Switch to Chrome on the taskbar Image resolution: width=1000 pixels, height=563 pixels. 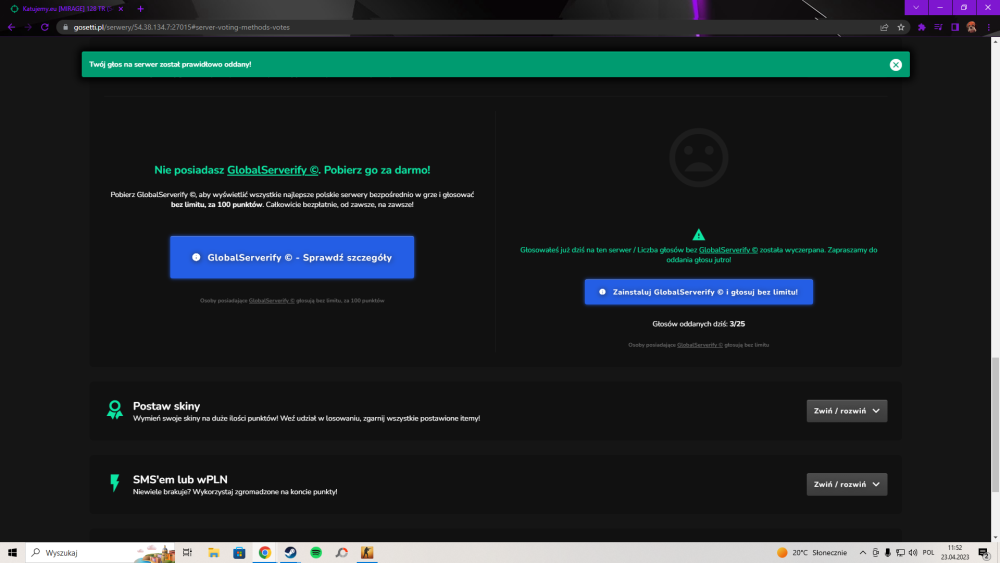coord(265,552)
